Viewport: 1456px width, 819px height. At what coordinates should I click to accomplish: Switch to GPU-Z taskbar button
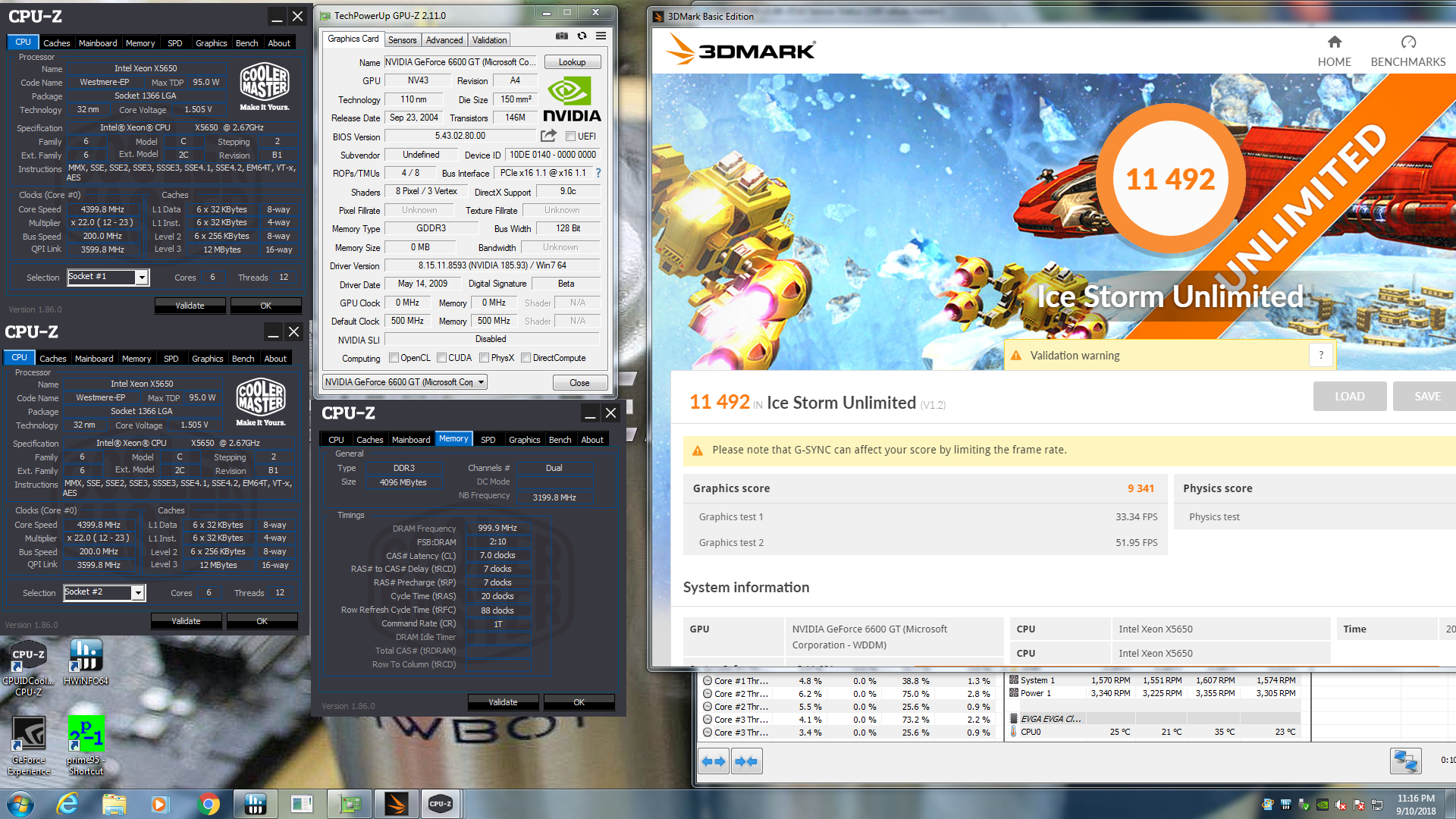pyautogui.click(x=349, y=804)
